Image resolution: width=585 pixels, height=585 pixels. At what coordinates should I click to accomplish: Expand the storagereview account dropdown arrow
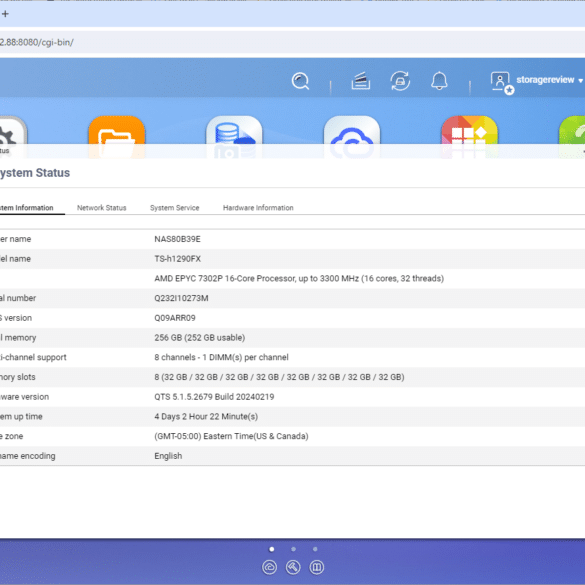[x=580, y=81]
